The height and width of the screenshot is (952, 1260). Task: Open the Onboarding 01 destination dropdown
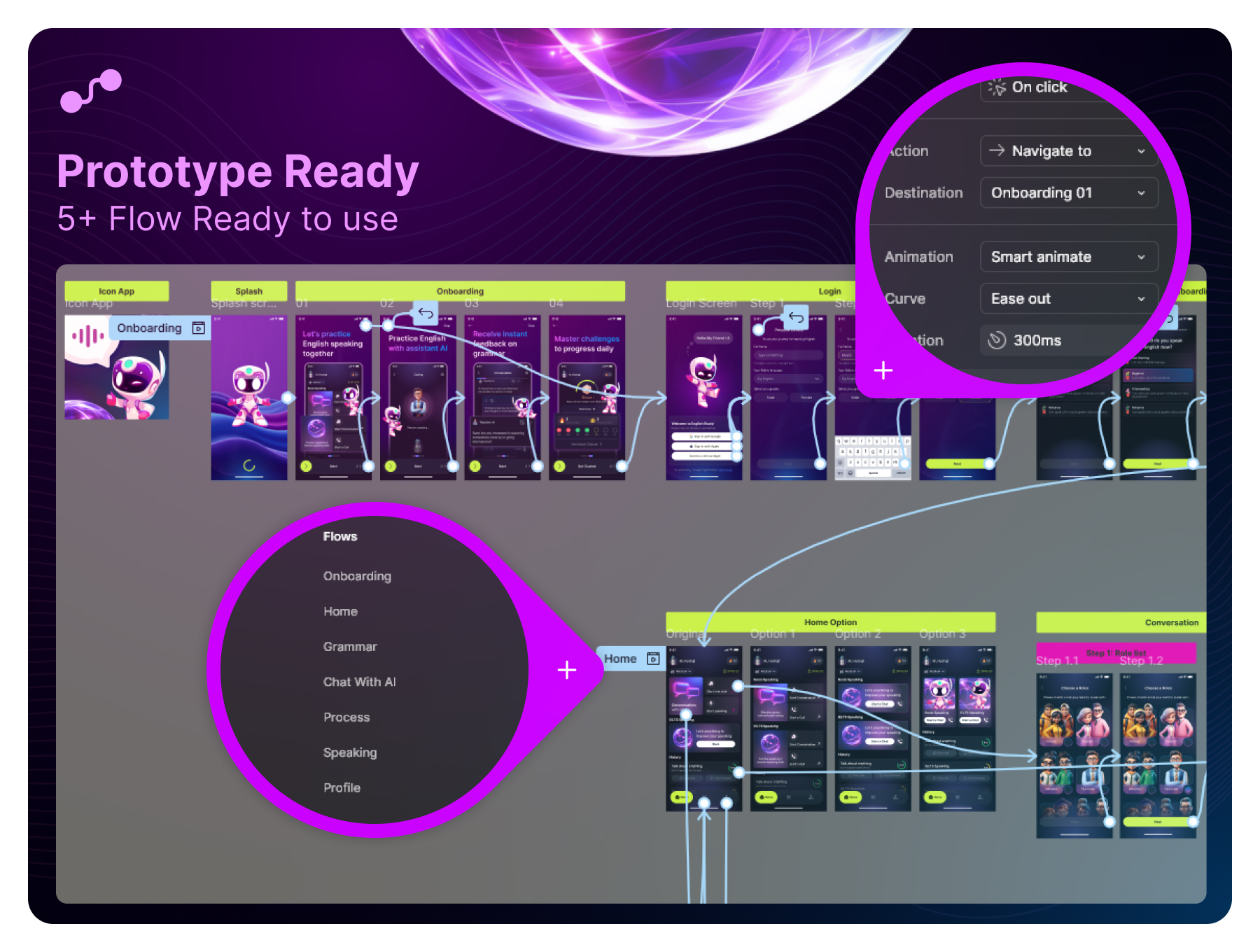point(1068,193)
